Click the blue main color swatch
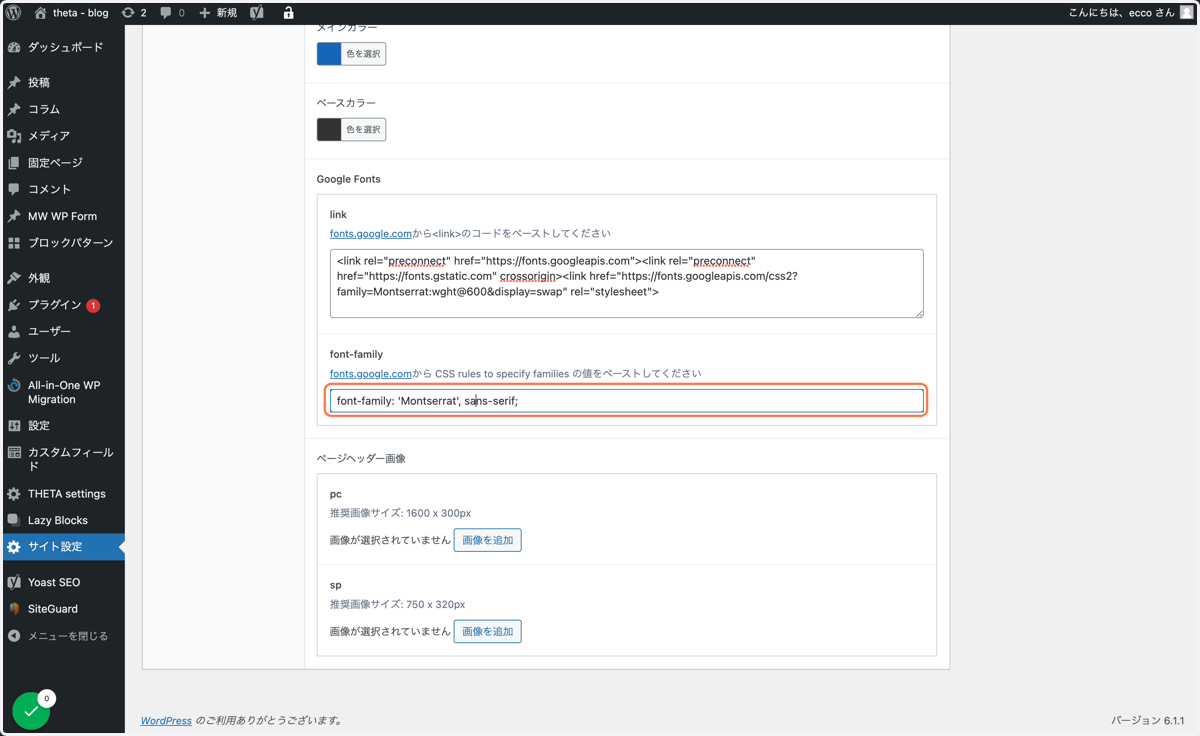The width and height of the screenshot is (1200, 736). click(x=329, y=54)
